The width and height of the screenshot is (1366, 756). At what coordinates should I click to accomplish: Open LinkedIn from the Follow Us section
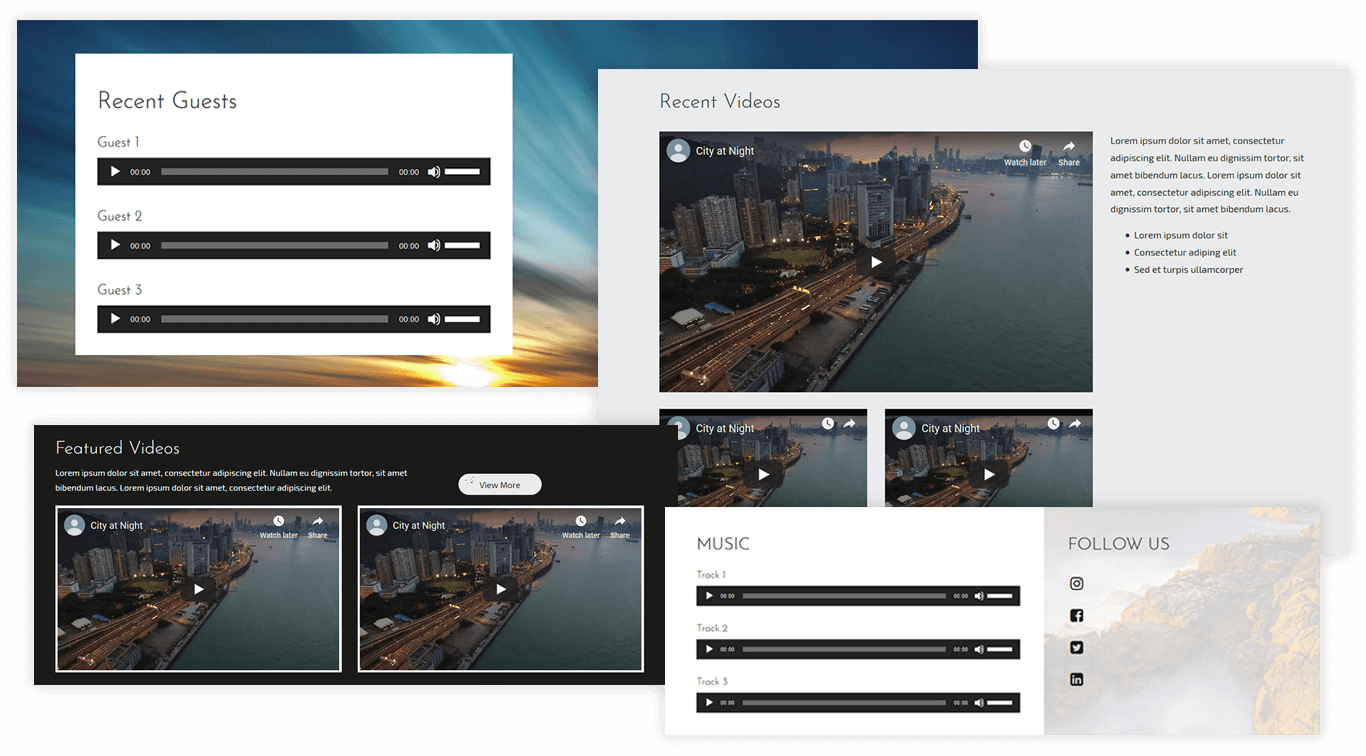tap(1076, 679)
